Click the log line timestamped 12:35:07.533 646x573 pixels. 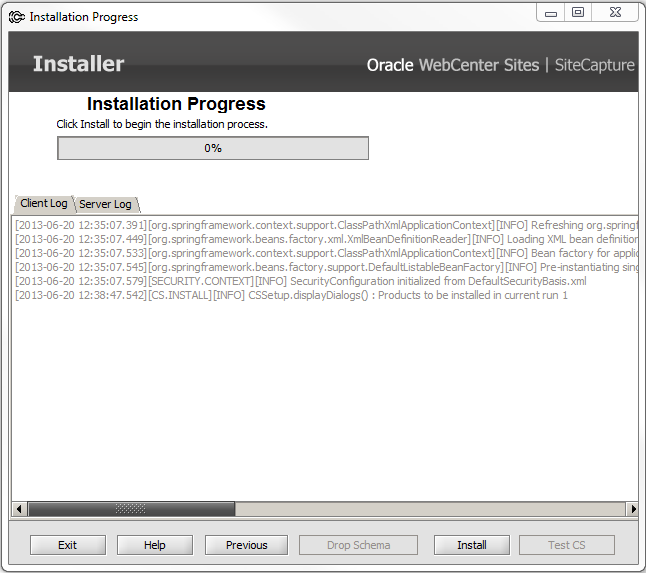[x=326, y=253]
